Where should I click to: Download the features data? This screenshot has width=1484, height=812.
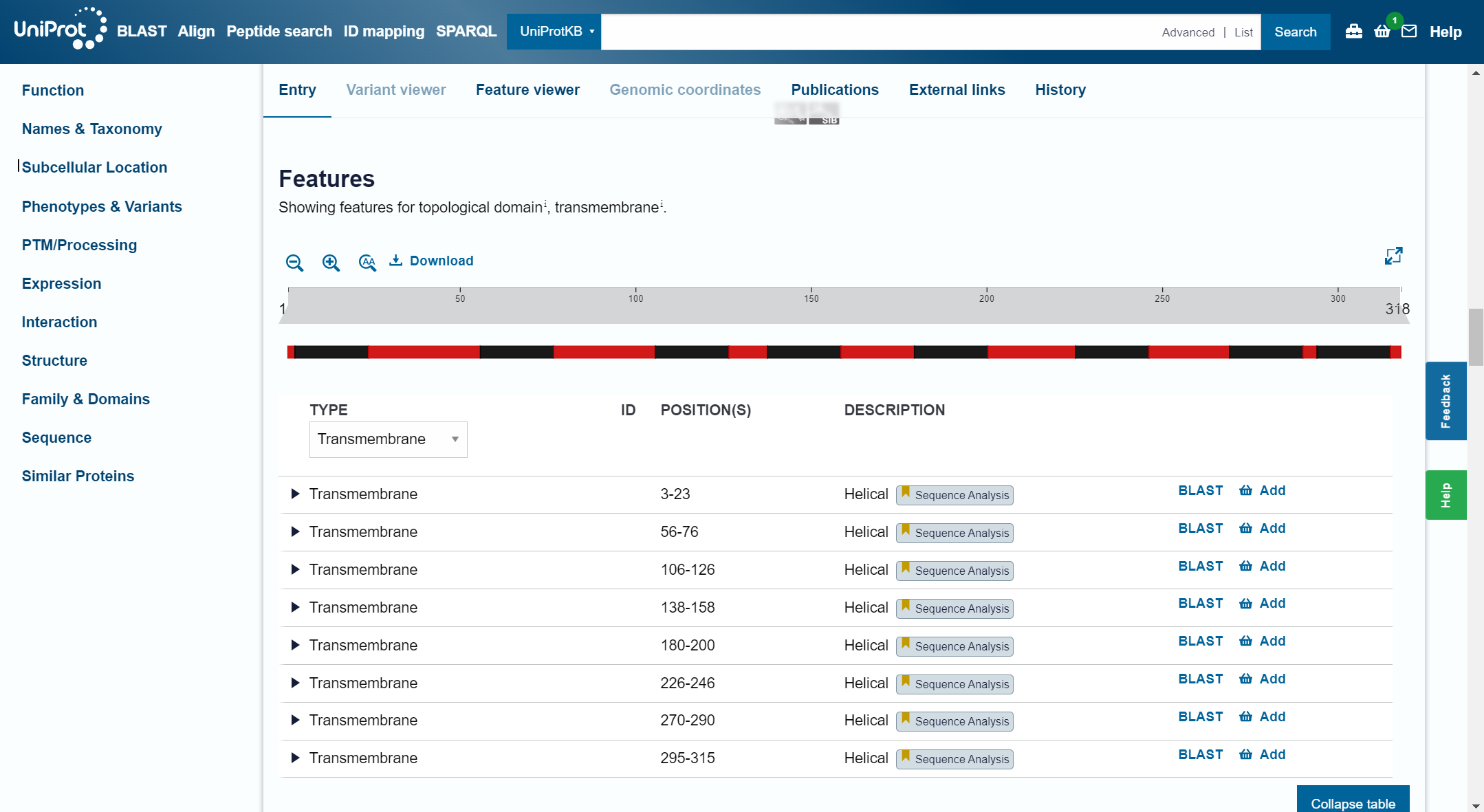(x=431, y=261)
